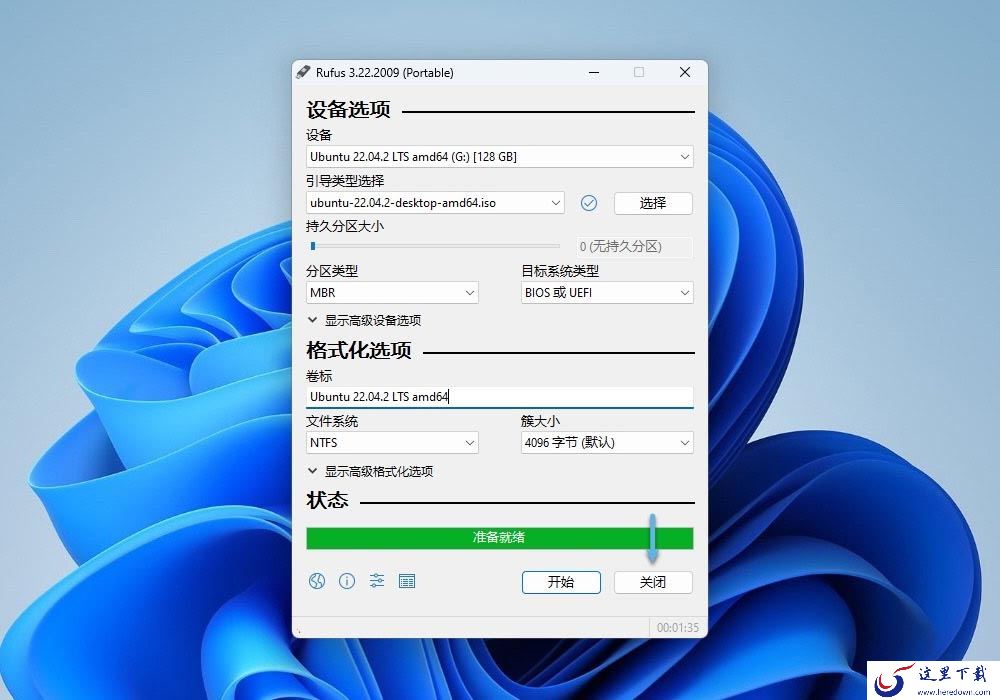The width and height of the screenshot is (1000, 700).
Task: Open the 文件系统 NTFS dropdown
Action: 392,442
